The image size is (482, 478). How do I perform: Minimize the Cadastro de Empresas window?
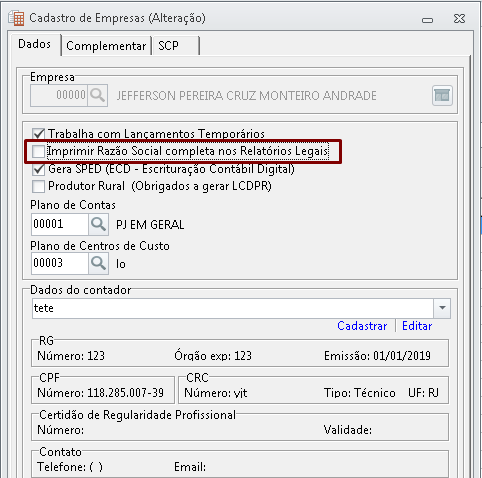tap(427, 20)
